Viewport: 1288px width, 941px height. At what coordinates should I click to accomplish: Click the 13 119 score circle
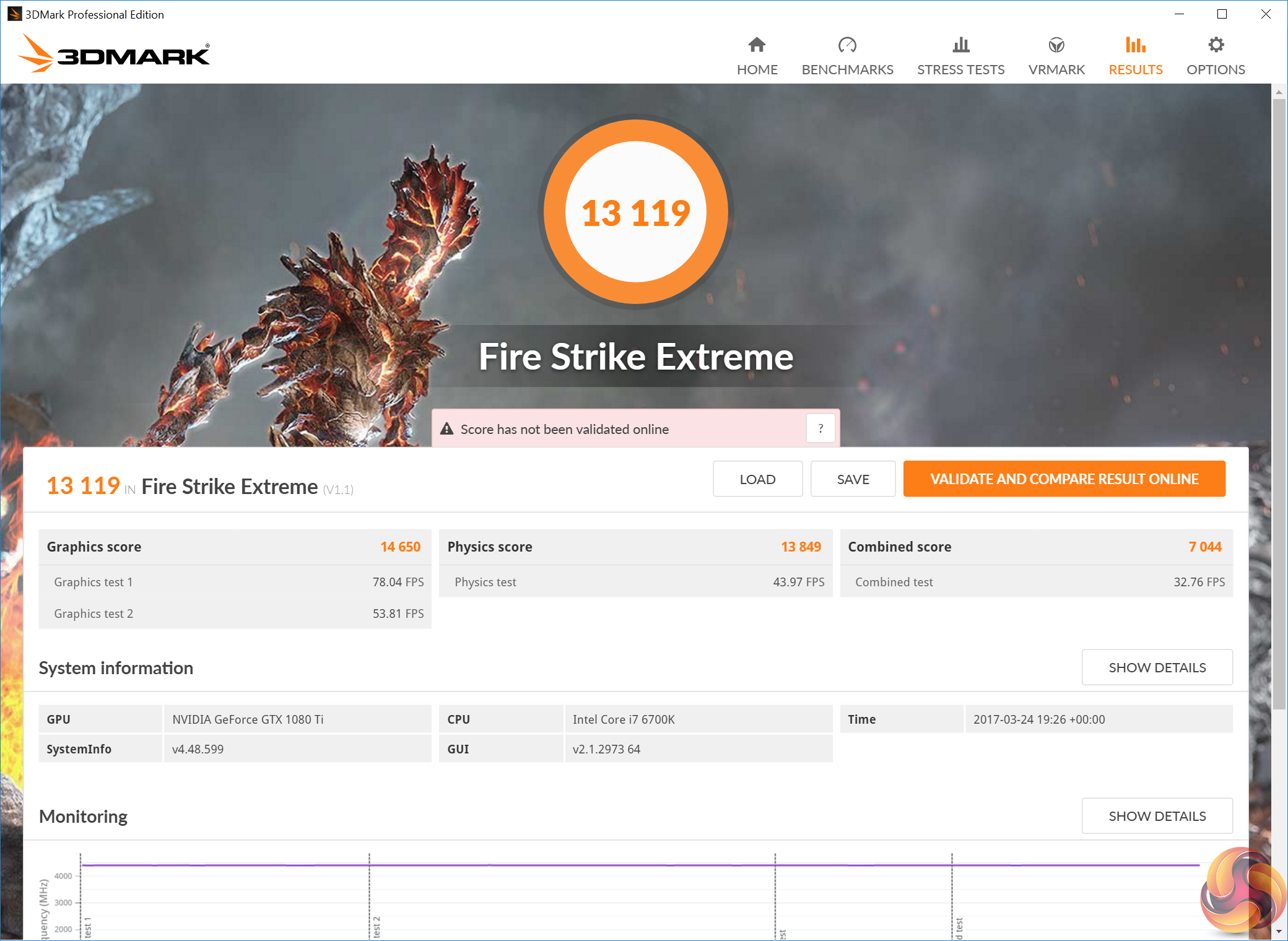coord(636,212)
